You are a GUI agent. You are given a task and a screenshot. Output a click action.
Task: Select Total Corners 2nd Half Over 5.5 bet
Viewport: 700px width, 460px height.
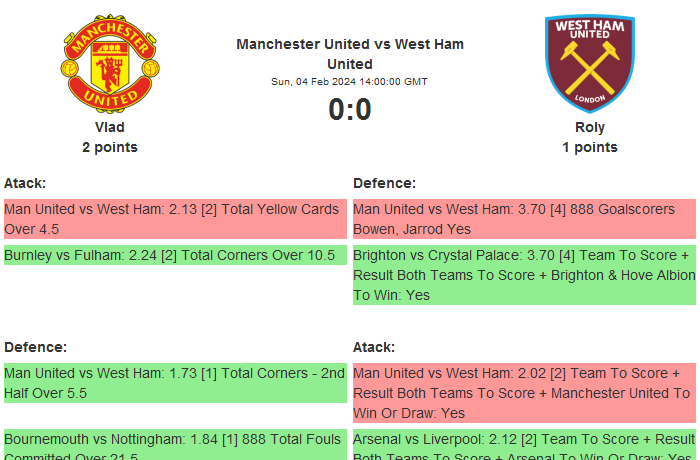175,383
